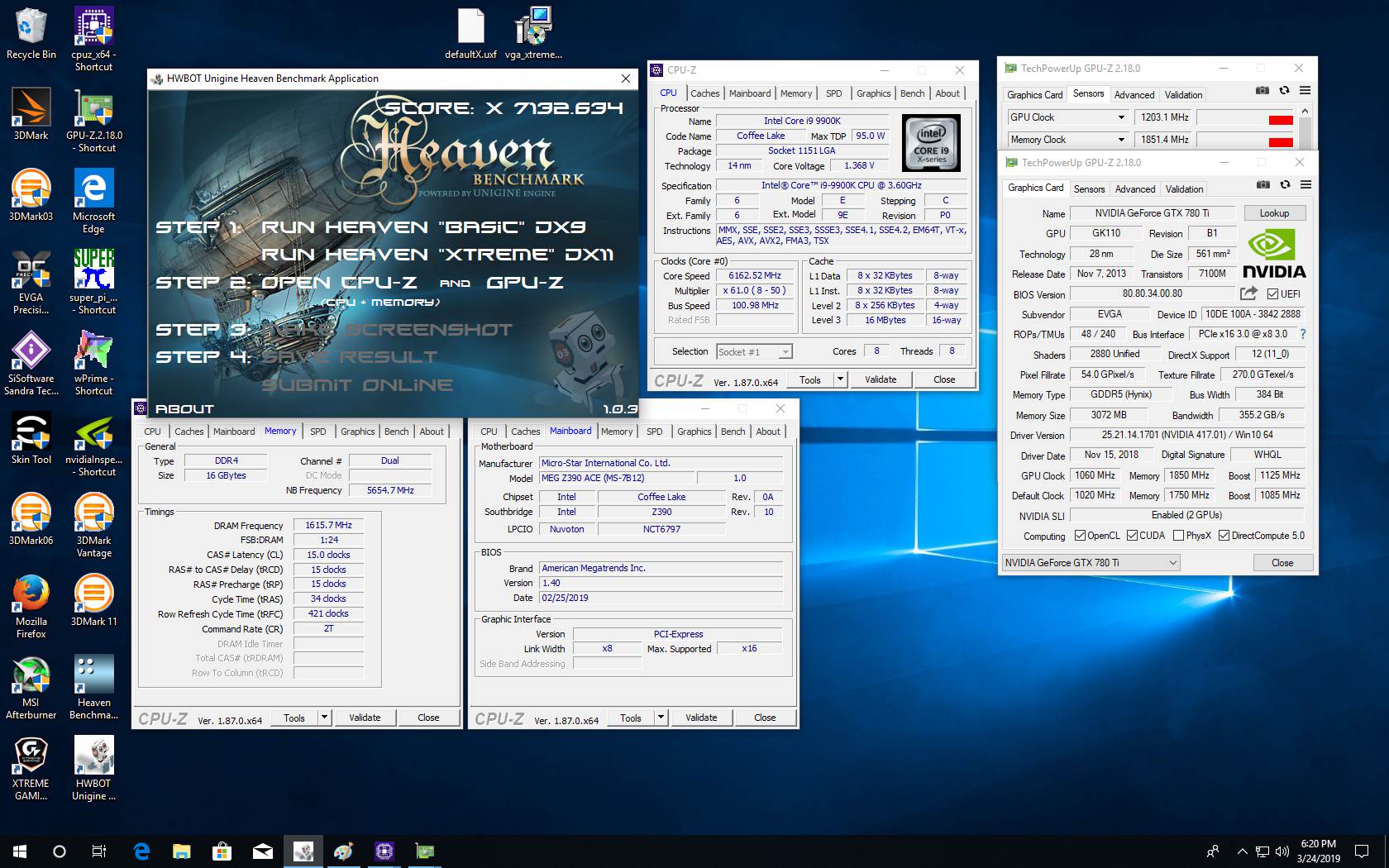Open 3DMark Vantage desktop icon

tap(93, 525)
